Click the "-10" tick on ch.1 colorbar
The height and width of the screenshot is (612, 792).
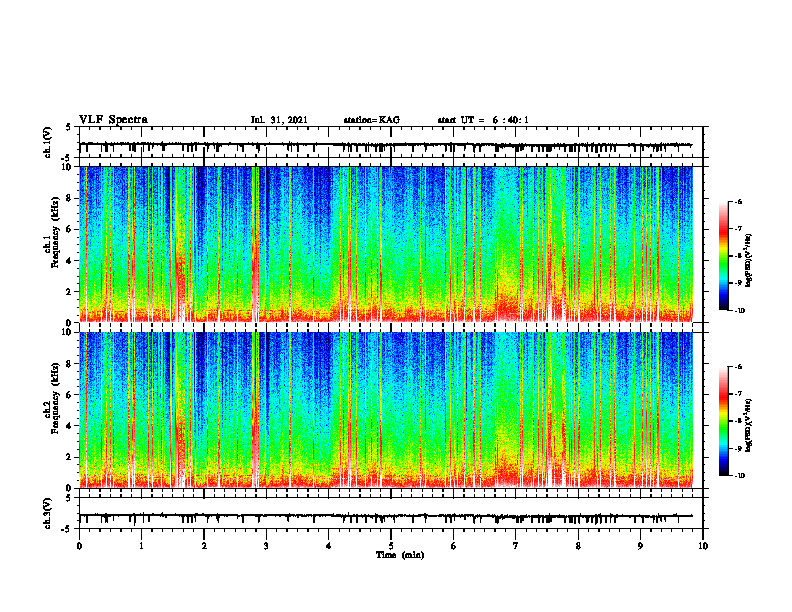pyautogui.click(x=739, y=311)
